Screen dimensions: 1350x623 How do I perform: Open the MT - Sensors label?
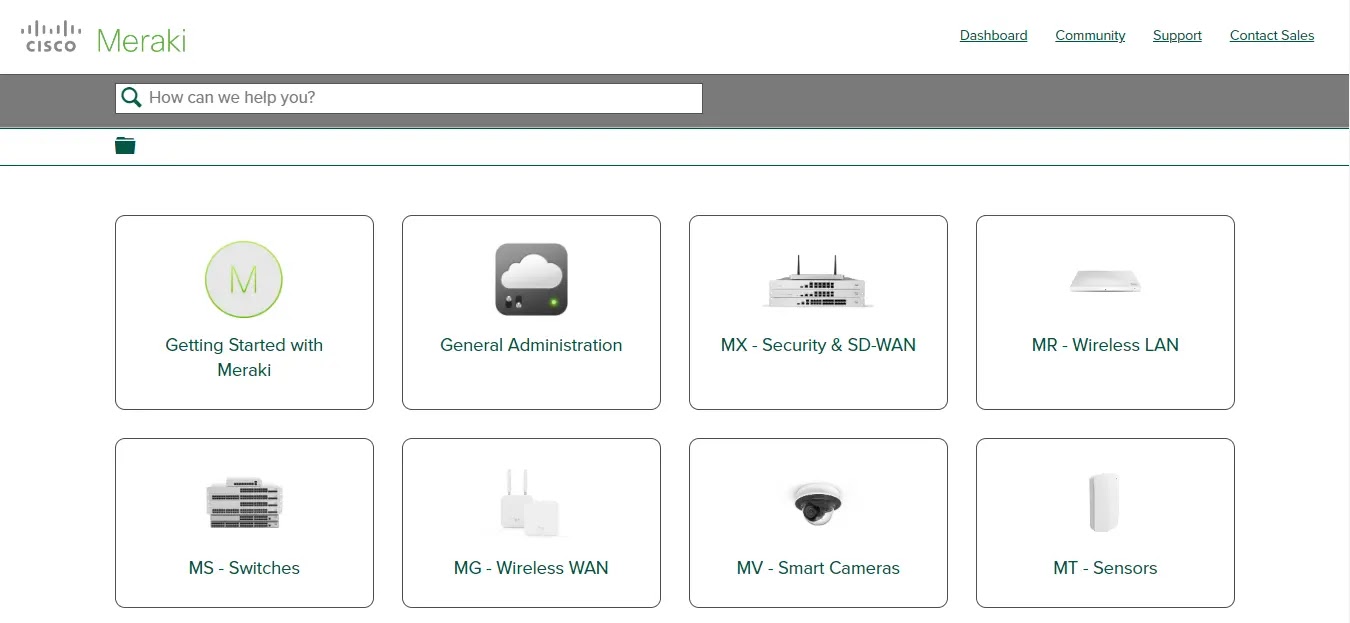click(1105, 568)
